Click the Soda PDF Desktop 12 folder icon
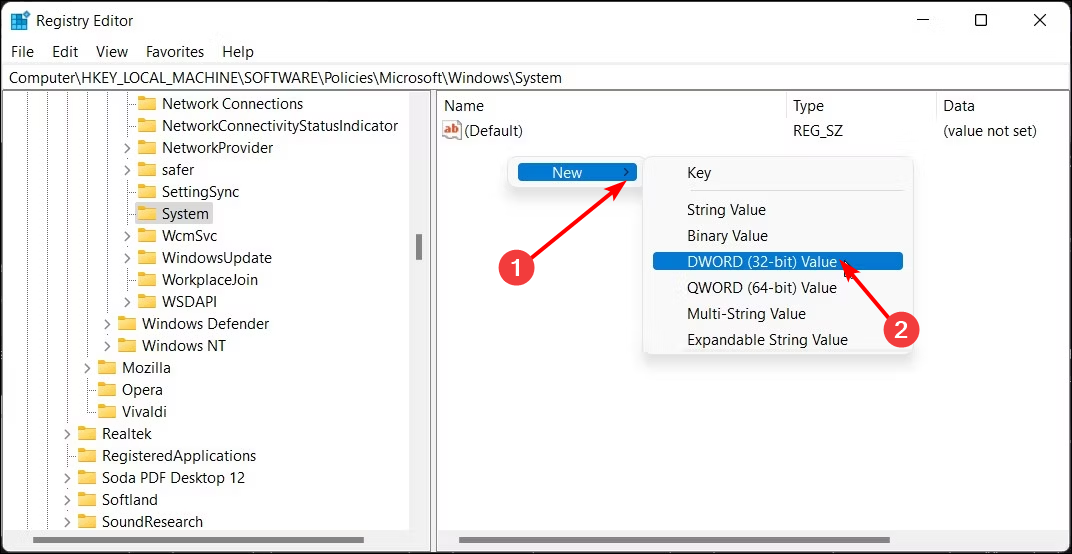 pos(87,477)
